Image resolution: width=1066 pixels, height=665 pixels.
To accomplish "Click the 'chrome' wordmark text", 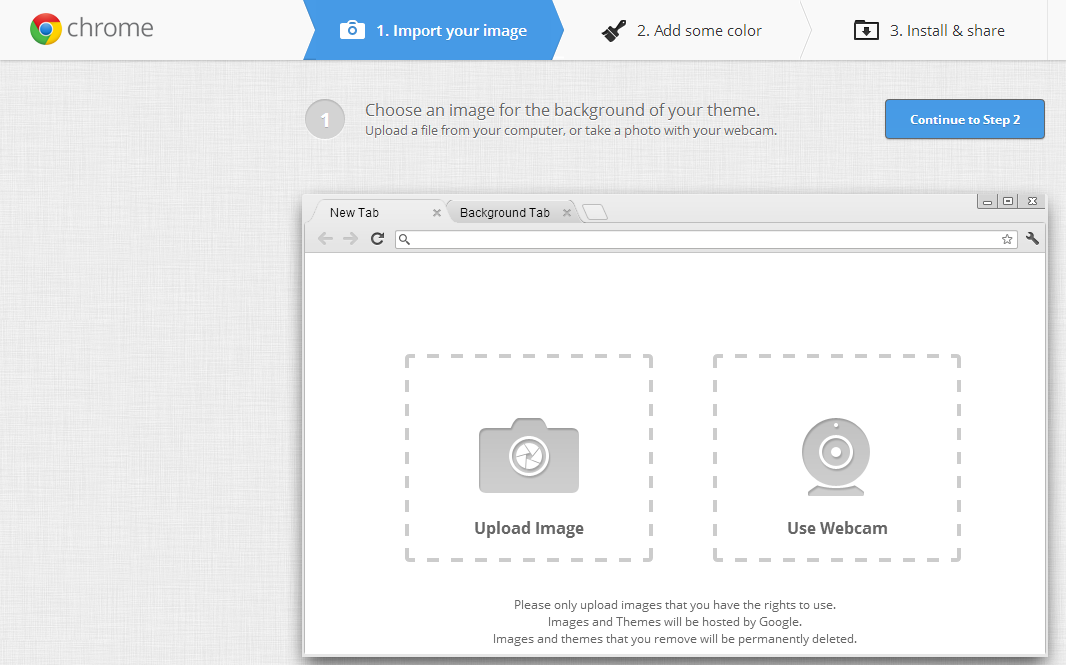I will [x=110, y=28].
